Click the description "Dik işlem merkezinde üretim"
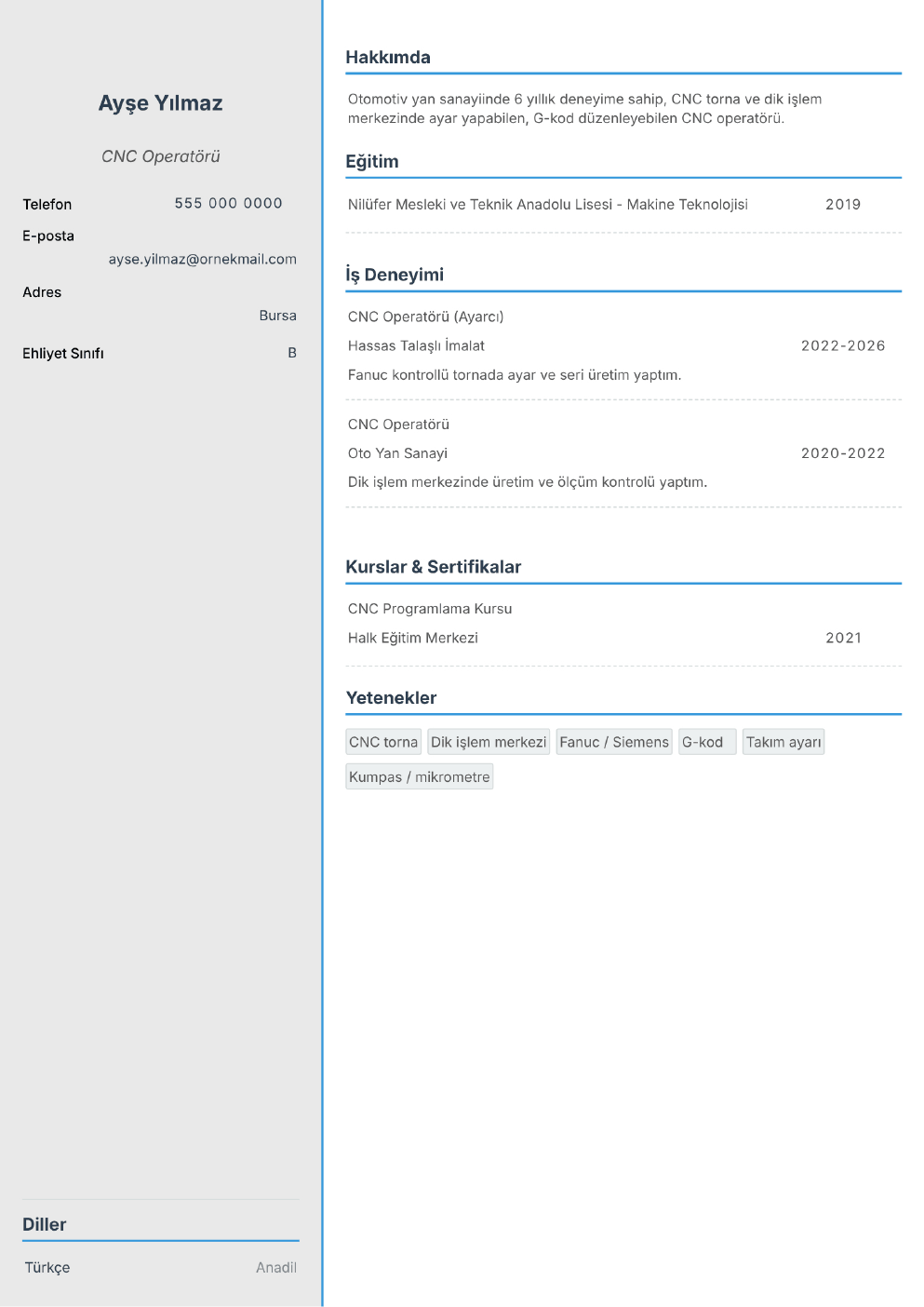Image resolution: width=924 pixels, height=1307 pixels. click(528, 482)
